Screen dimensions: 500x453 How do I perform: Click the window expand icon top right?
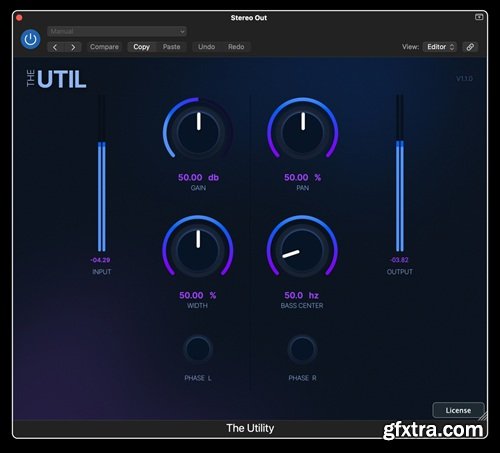click(479, 17)
